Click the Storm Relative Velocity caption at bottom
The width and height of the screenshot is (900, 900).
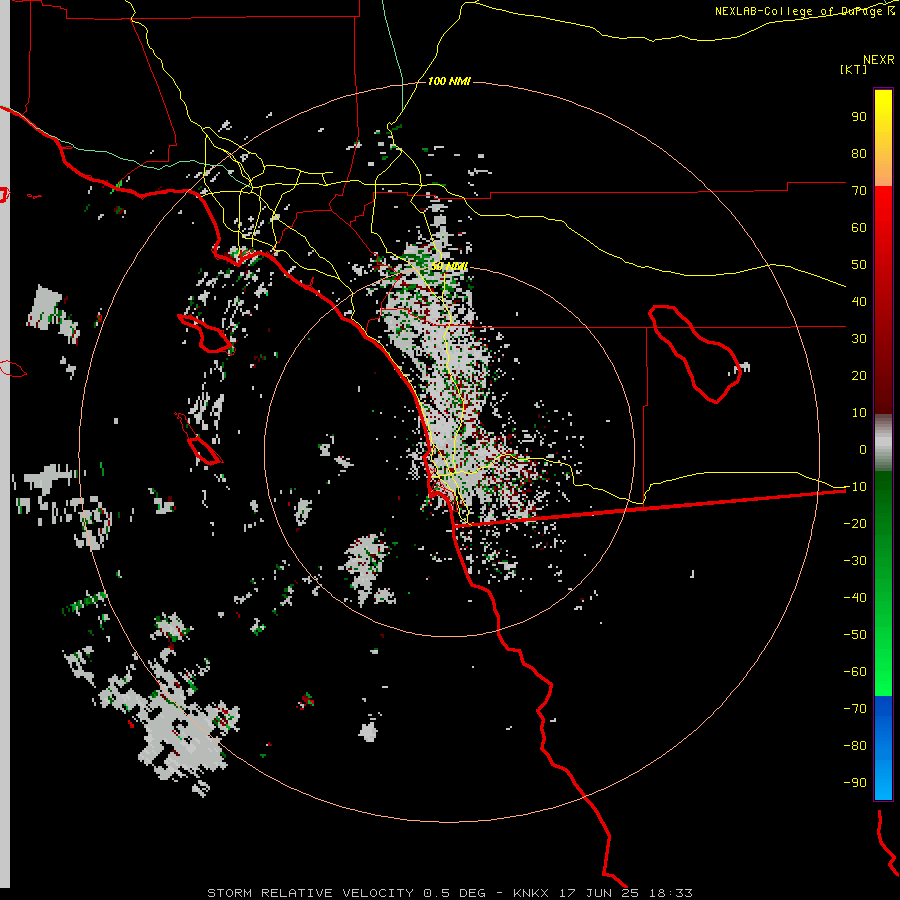click(x=449, y=893)
